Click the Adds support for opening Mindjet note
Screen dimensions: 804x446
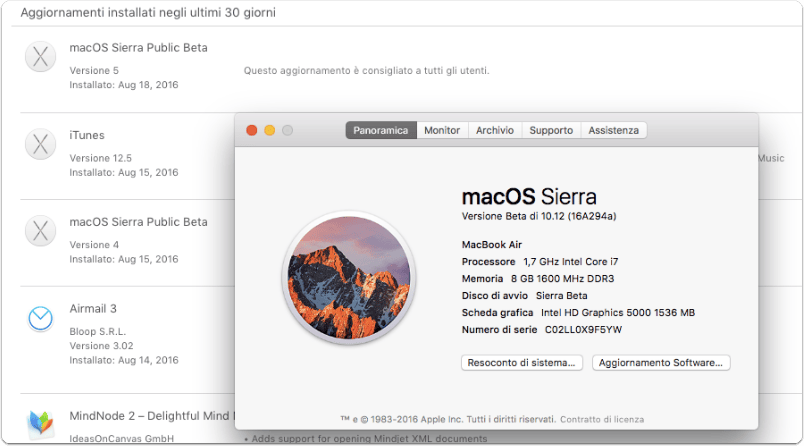coord(366,439)
